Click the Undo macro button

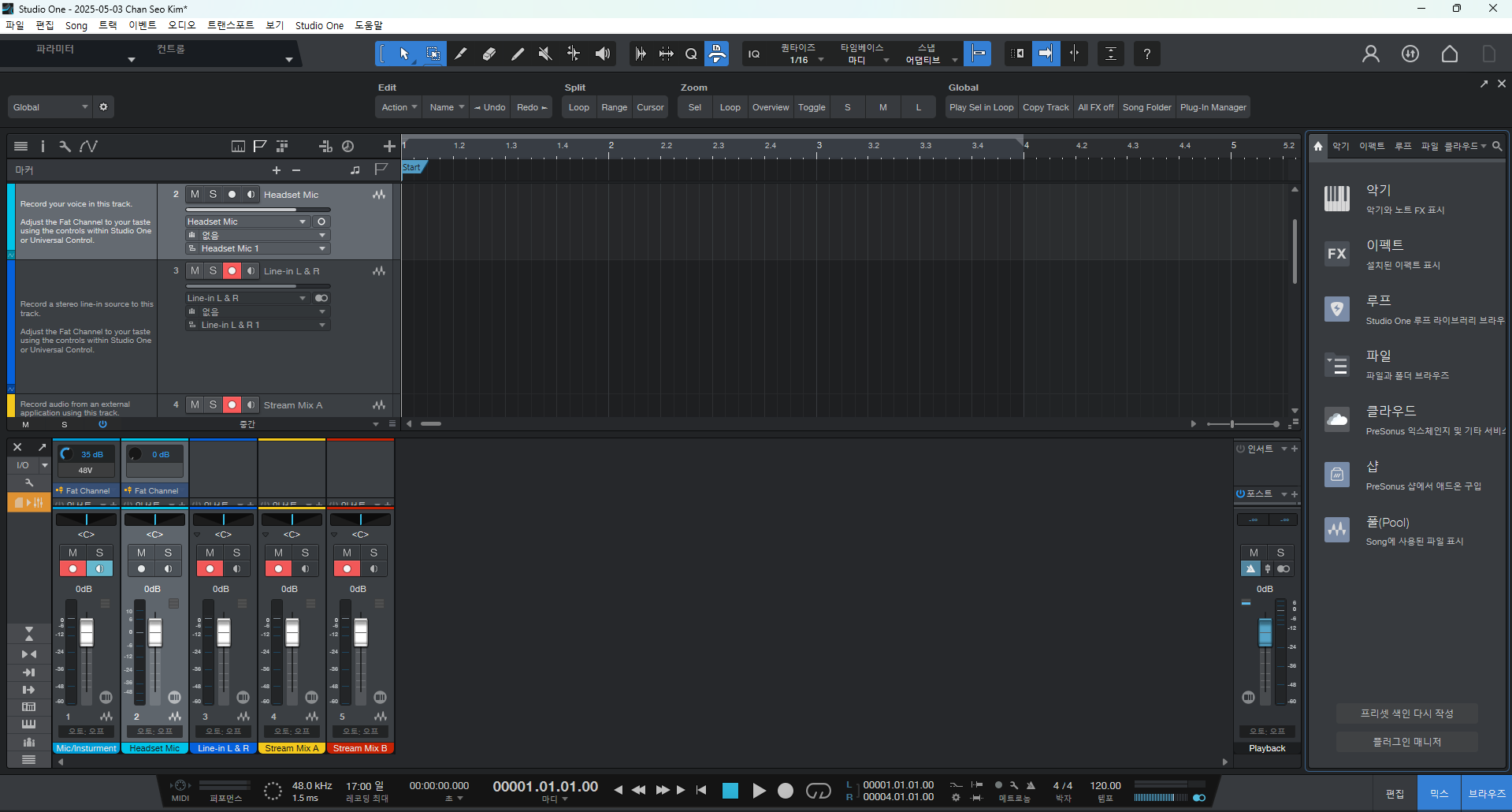coord(490,107)
